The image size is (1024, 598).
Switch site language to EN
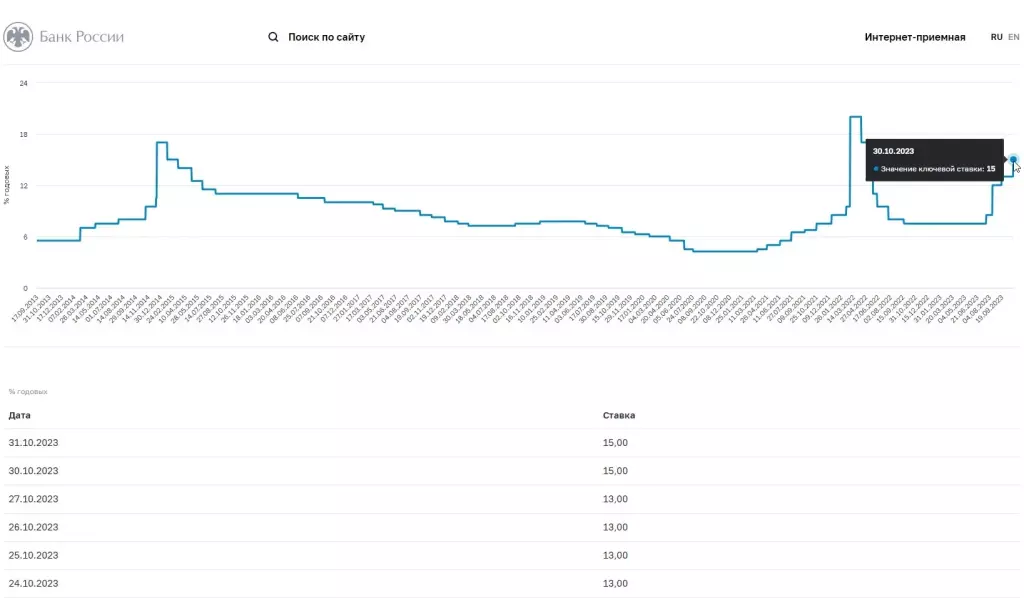tap(1013, 37)
